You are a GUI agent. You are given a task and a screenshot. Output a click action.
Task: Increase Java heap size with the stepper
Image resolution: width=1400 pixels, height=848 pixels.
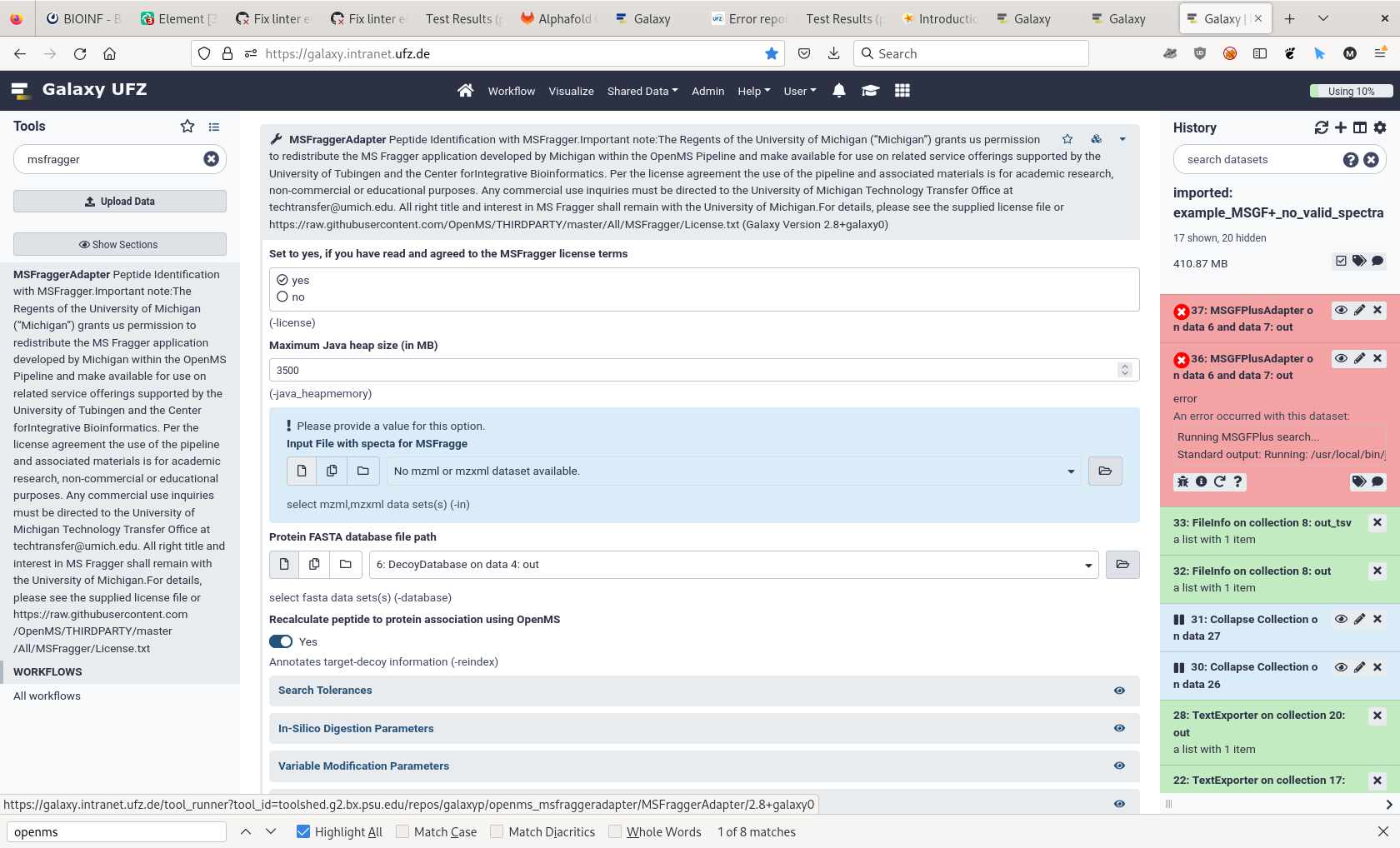pyautogui.click(x=1125, y=367)
